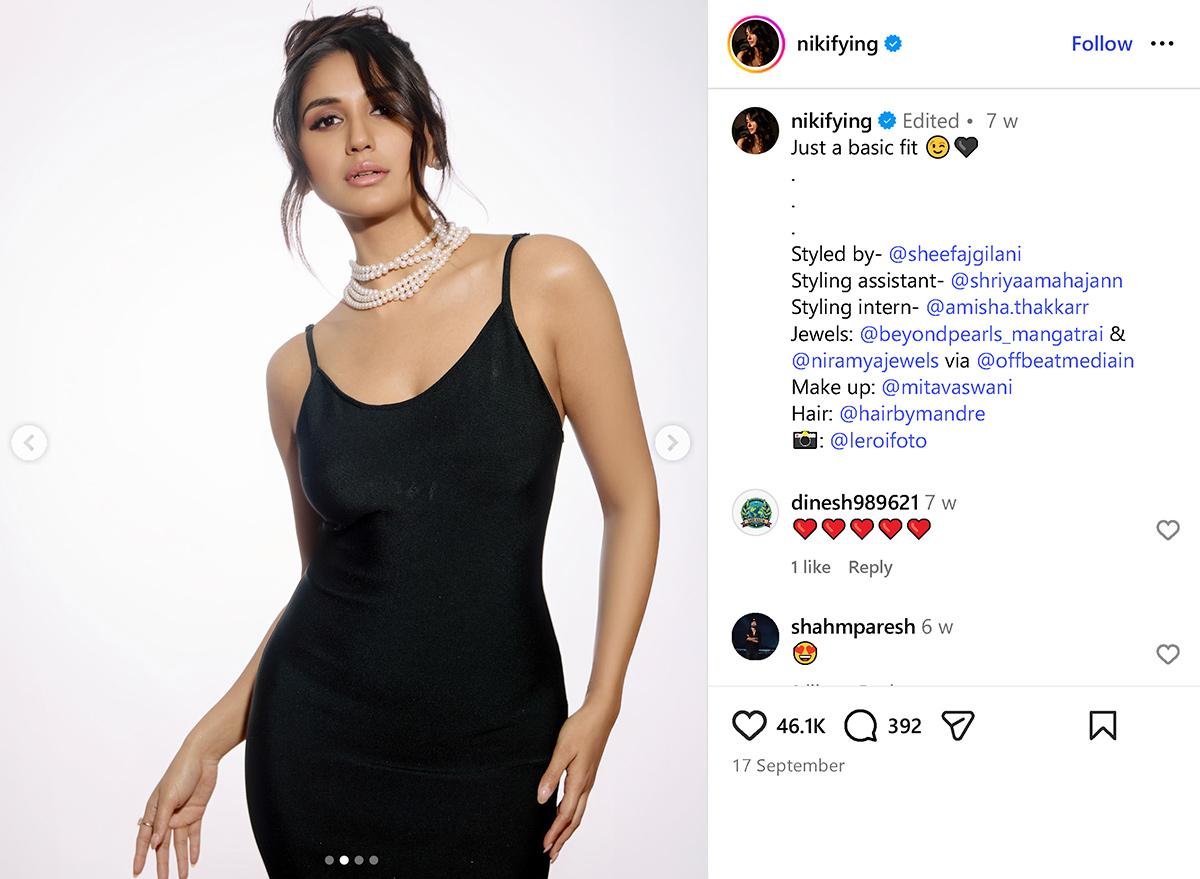The height and width of the screenshot is (879, 1200).
Task: View likes on dinesh989621's comment
Action: point(811,567)
